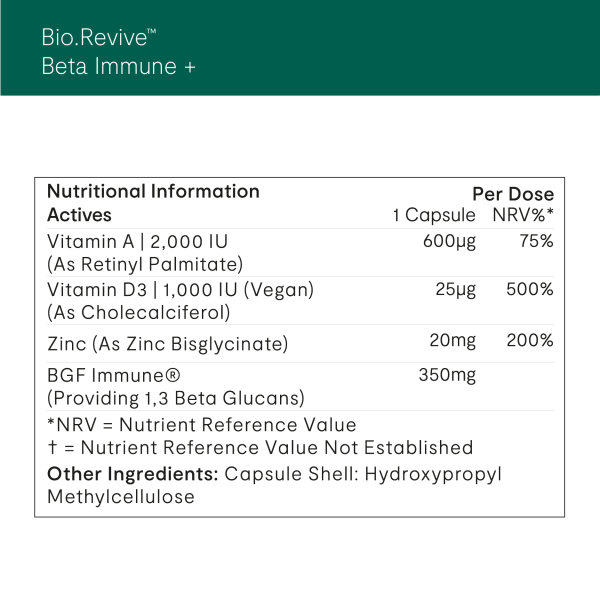Viewport: 600px width, 600px height.
Task: Click the Nutrient Reference Value Not Established footnote
Action: [260, 448]
